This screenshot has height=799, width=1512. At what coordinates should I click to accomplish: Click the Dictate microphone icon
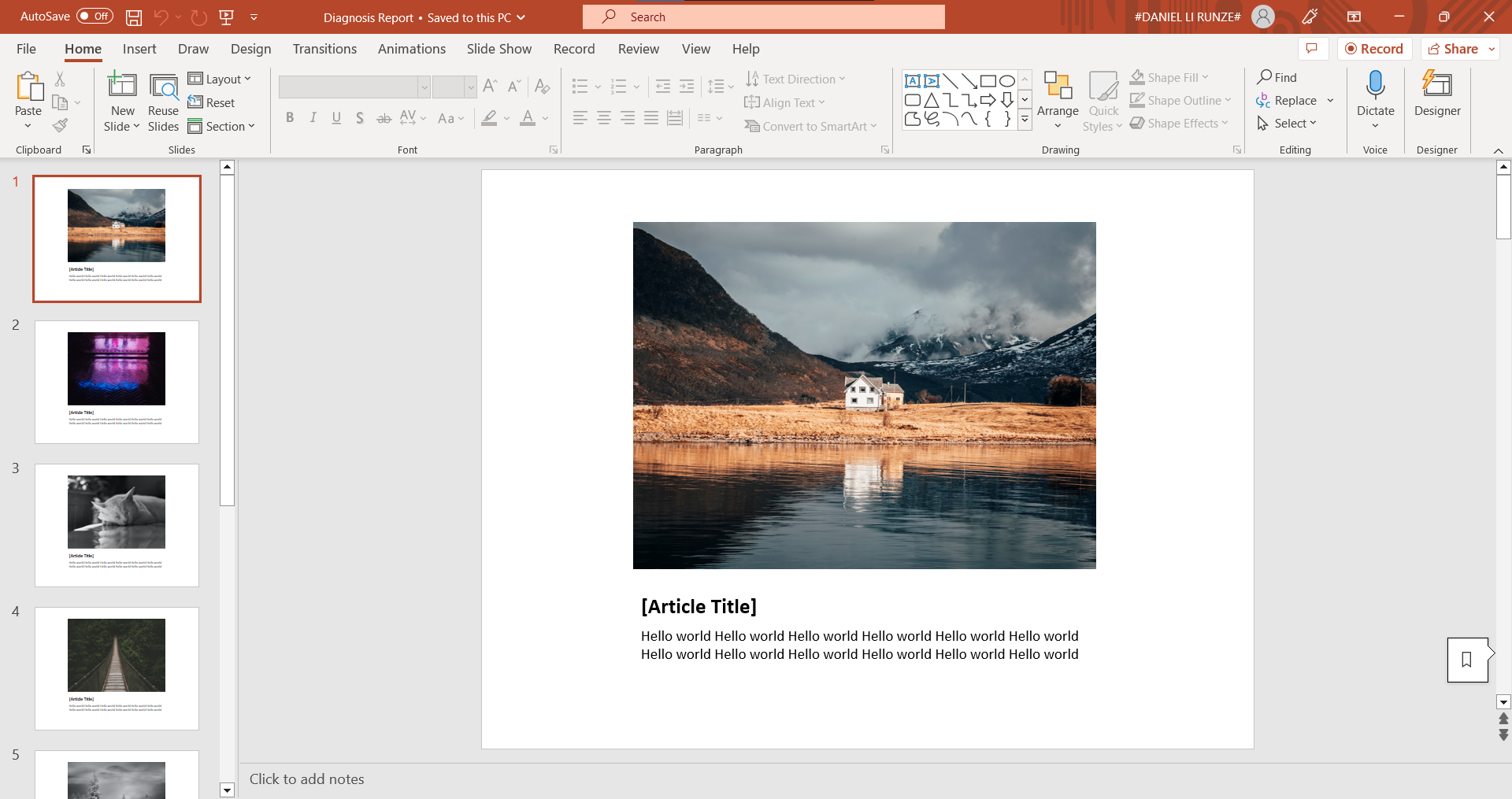pyautogui.click(x=1375, y=86)
